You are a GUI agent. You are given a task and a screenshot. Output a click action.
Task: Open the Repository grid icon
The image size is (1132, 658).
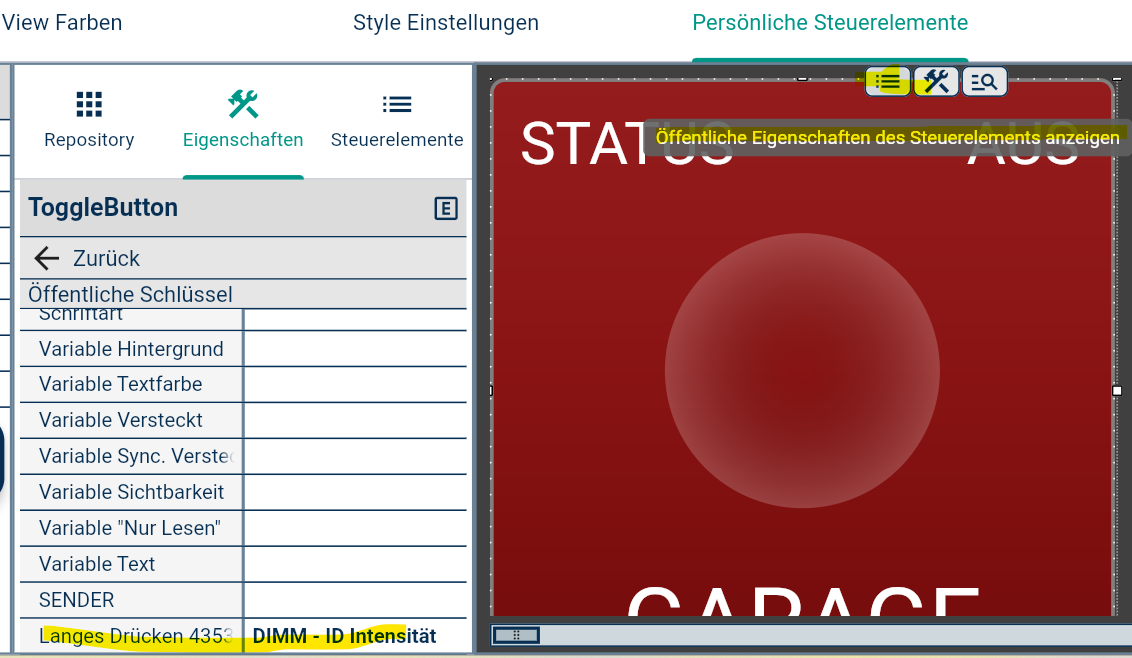89,105
